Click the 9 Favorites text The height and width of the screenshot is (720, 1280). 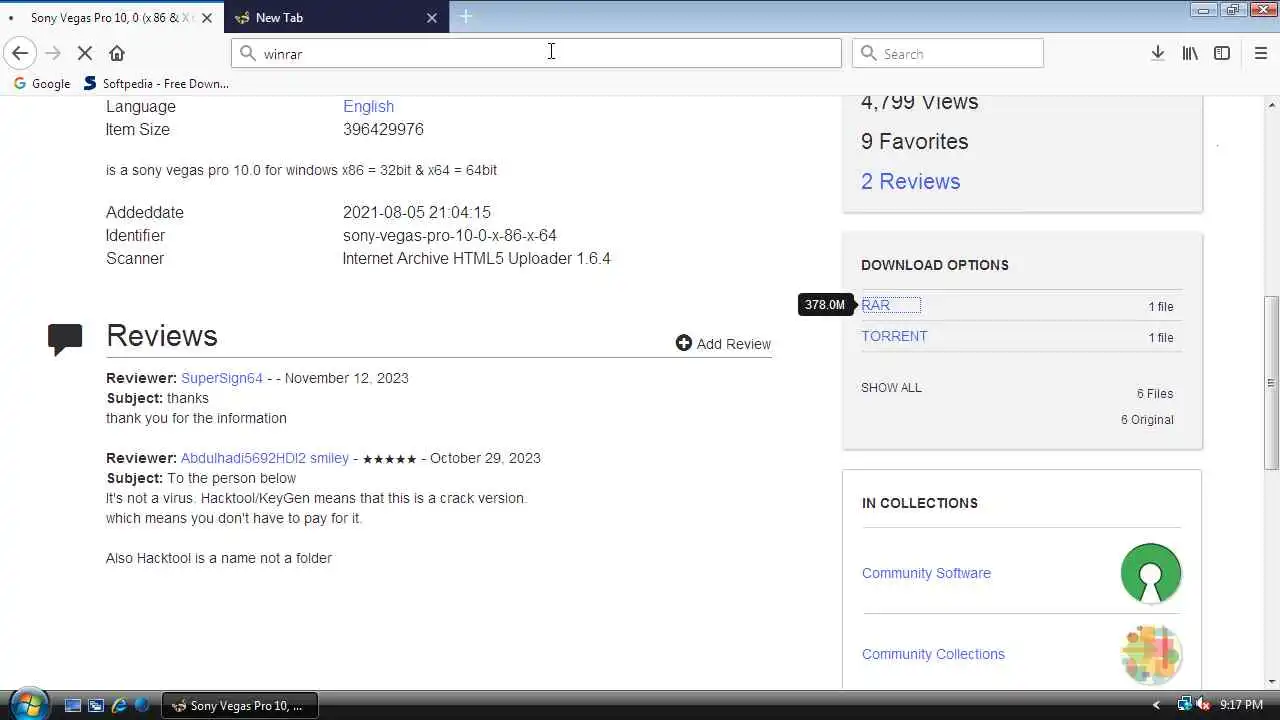[x=915, y=141]
